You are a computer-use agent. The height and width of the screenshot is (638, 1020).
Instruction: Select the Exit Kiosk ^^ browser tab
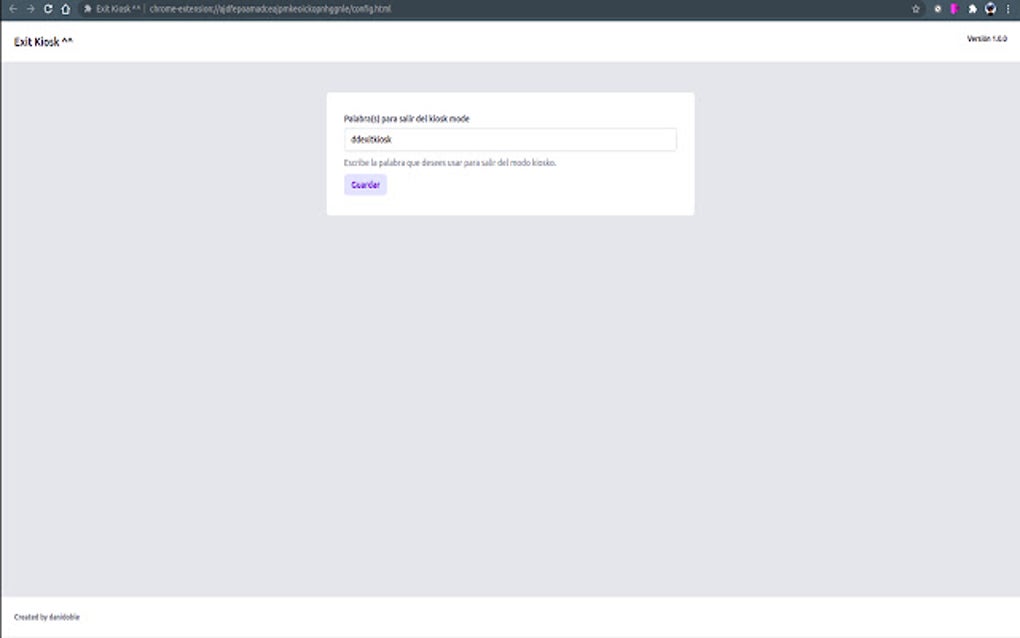(x=115, y=8)
